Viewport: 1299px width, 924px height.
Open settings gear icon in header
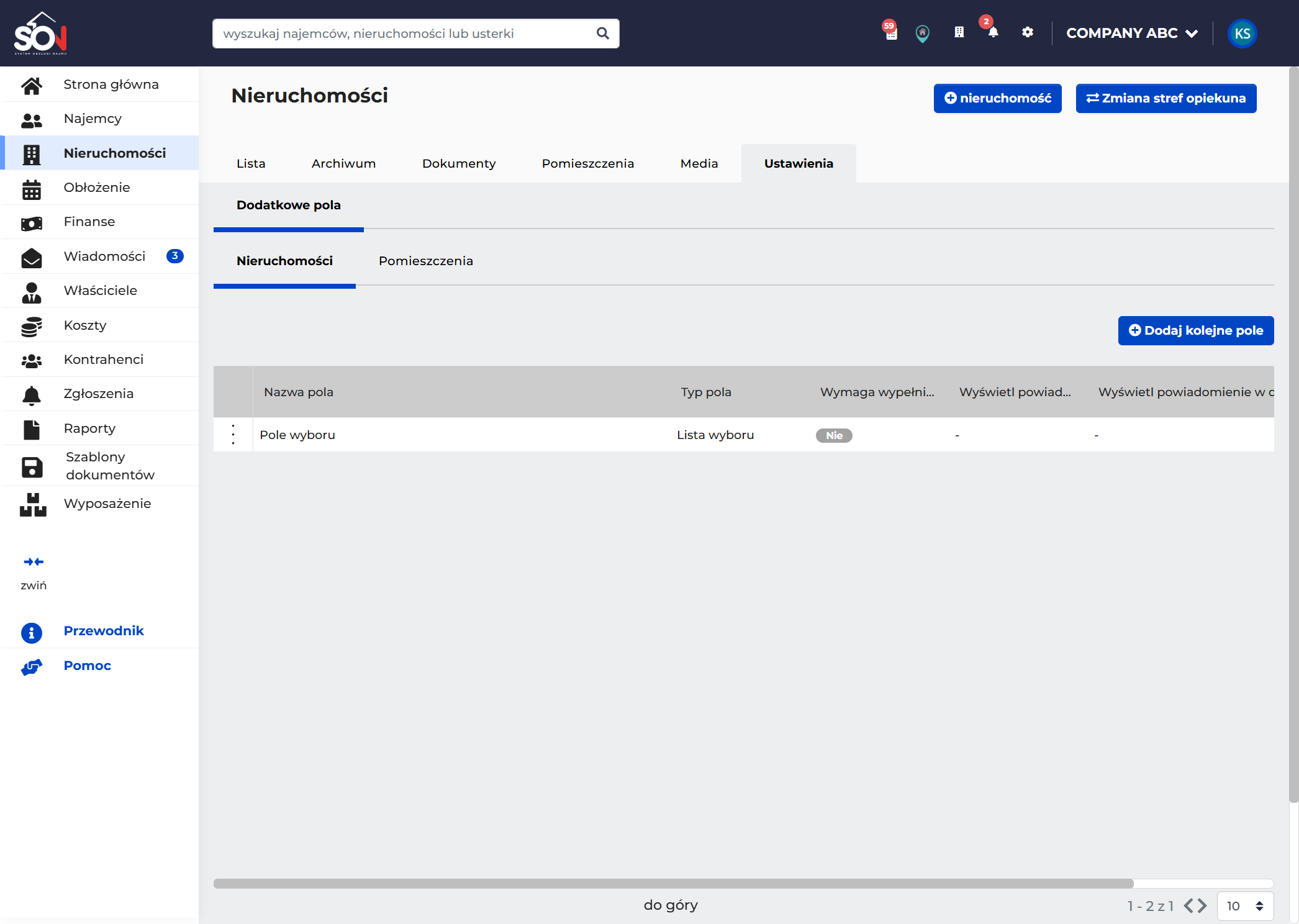pos(1028,32)
